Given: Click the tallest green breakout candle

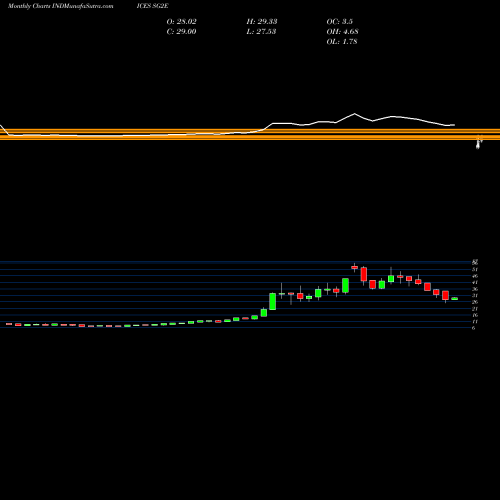Looking at the screenshot, I should [273, 301].
